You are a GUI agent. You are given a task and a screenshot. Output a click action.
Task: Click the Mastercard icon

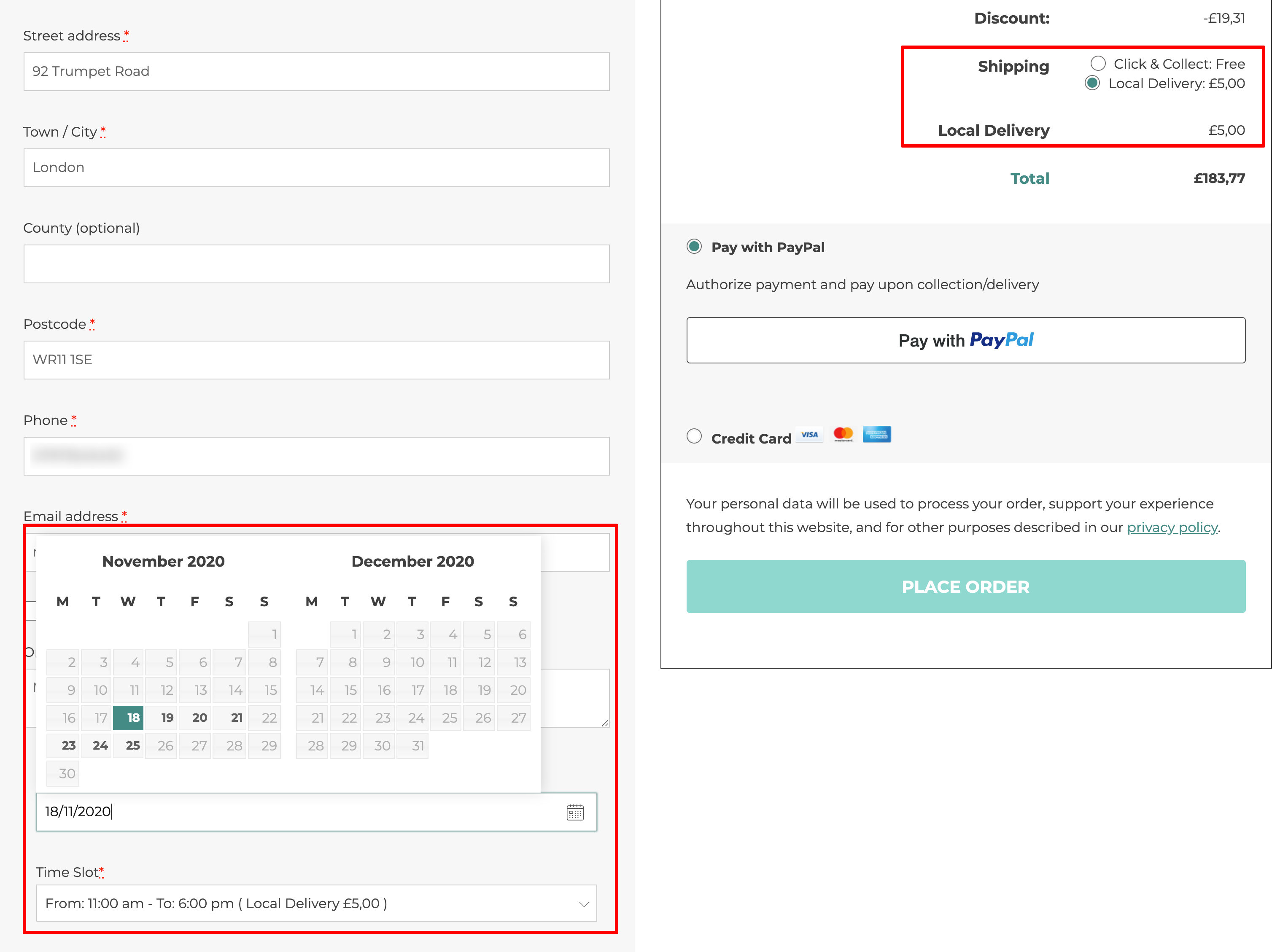pyautogui.click(x=843, y=435)
